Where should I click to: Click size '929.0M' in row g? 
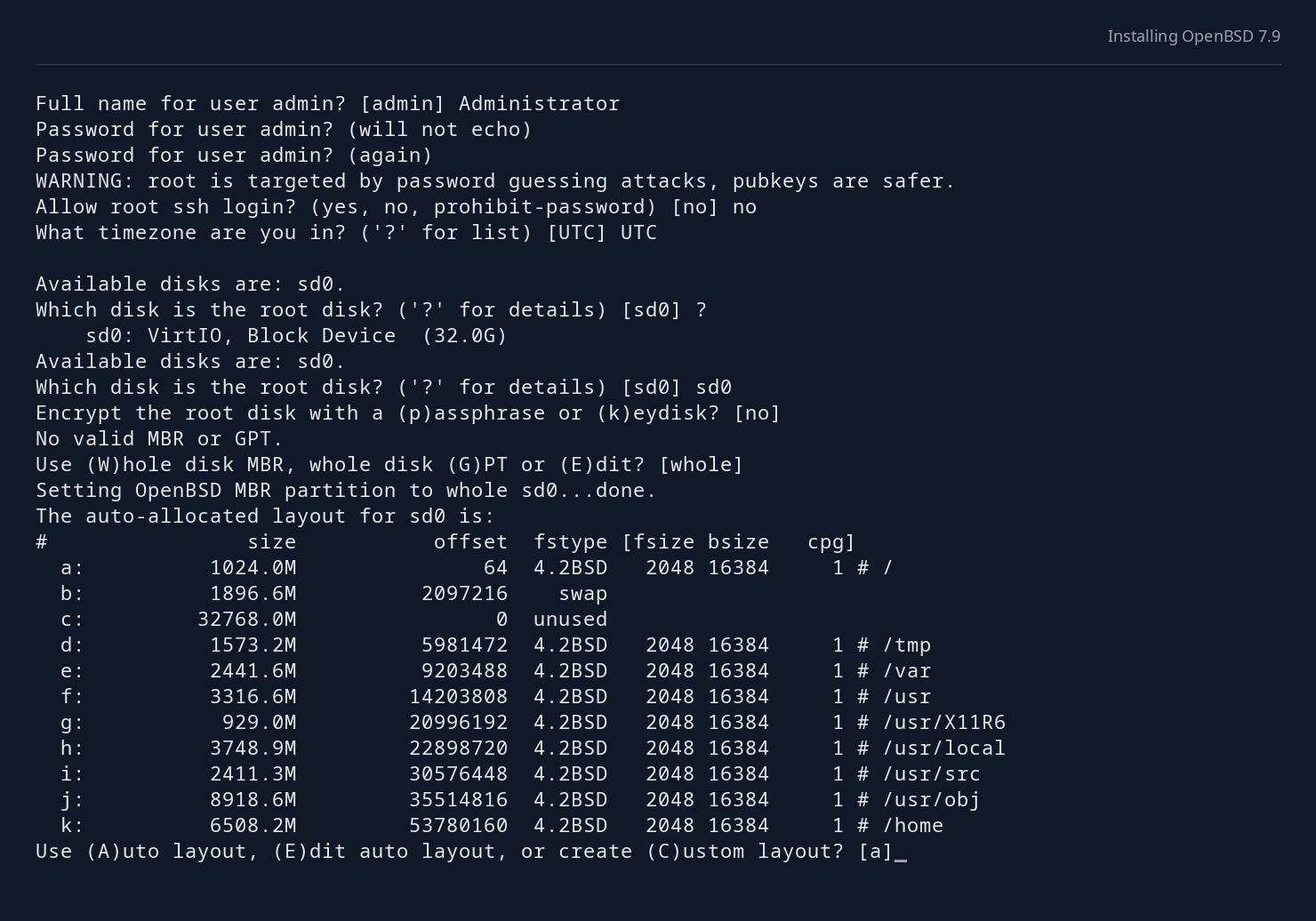(x=259, y=722)
